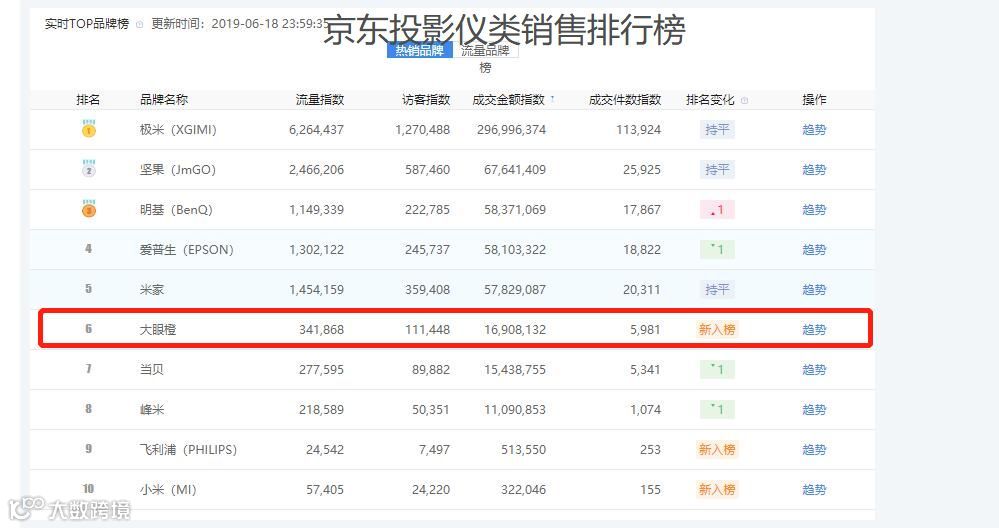Screen dimensions: 999x528
Task: Select brand name 小米 (MI)
Action: click(168, 490)
